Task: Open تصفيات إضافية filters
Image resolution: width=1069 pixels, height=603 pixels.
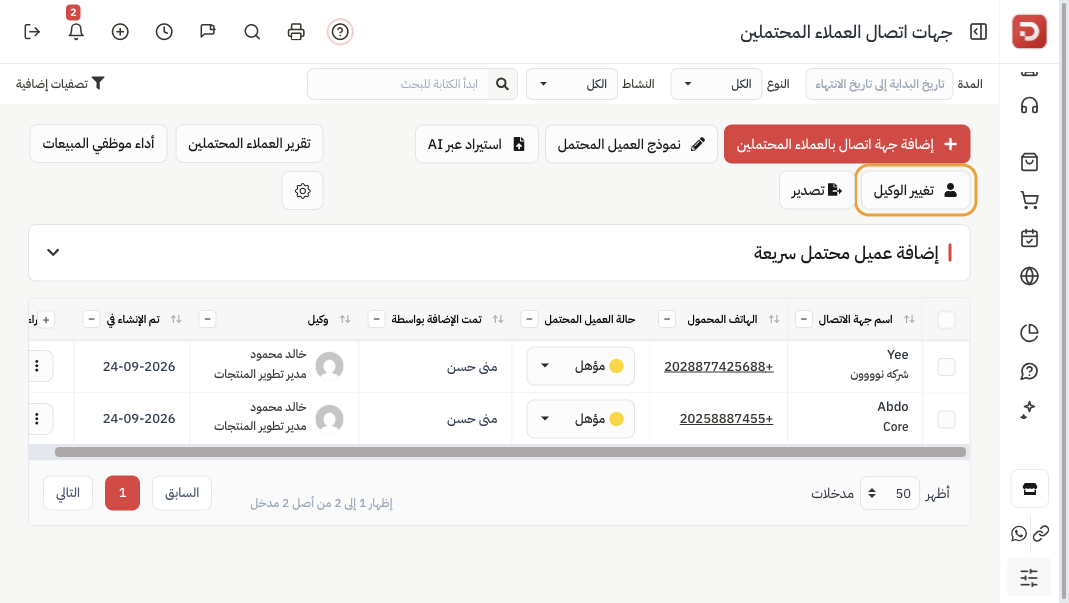Action: point(60,83)
